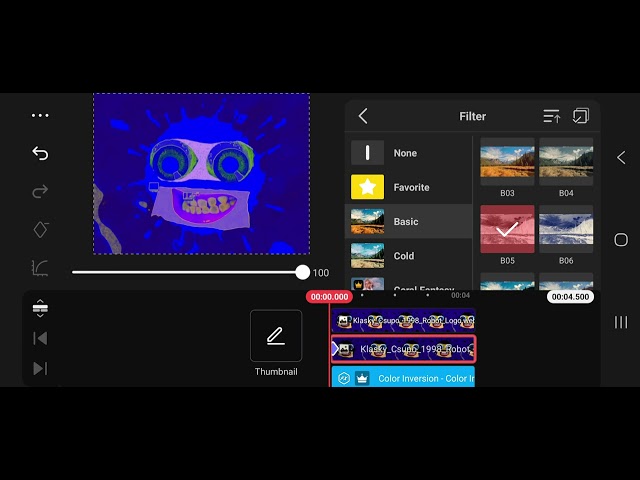Click the video preview canvas
The height and width of the screenshot is (480, 640).
[202, 174]
